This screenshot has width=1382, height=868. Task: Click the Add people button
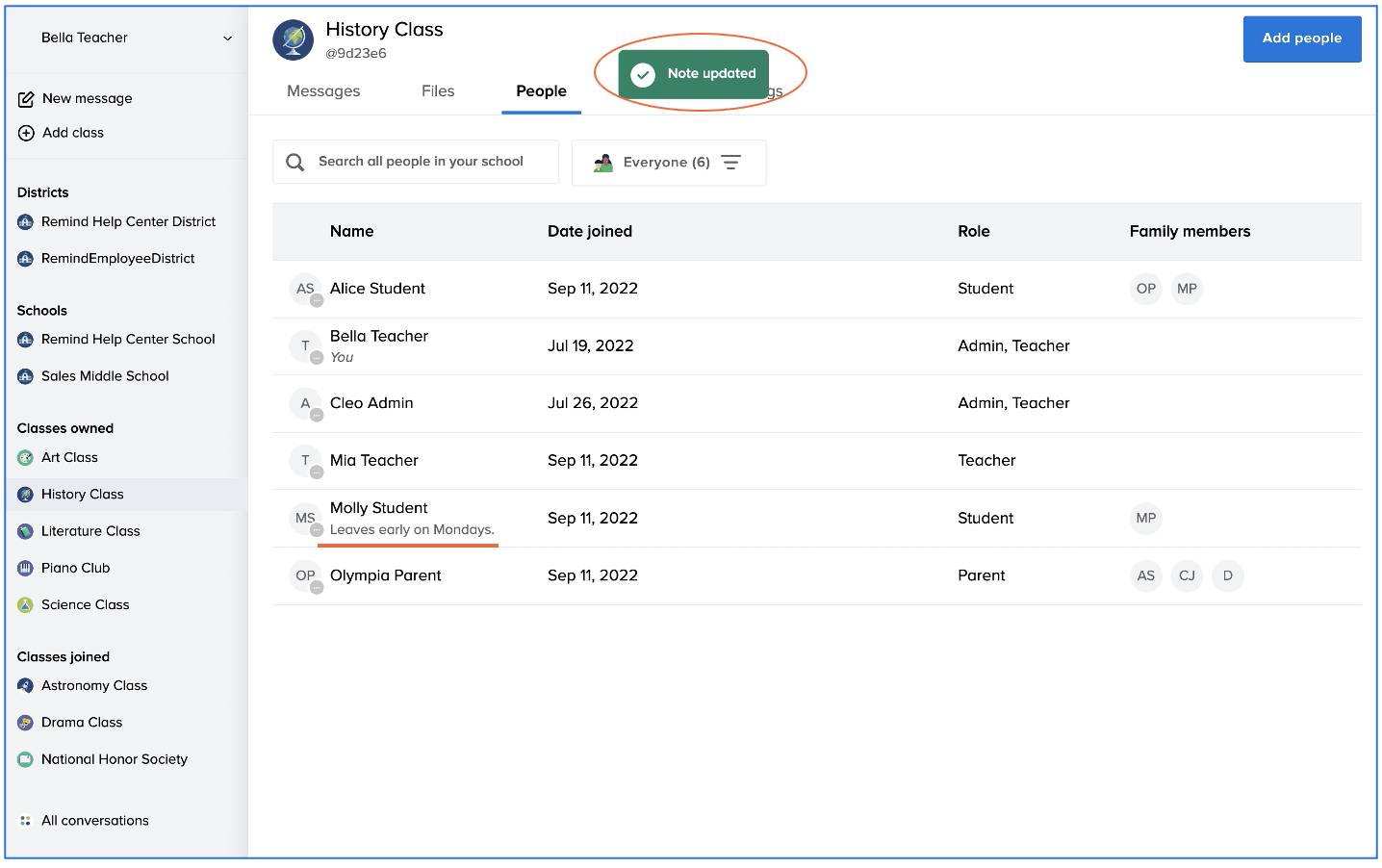click(x=1301, y=38)
